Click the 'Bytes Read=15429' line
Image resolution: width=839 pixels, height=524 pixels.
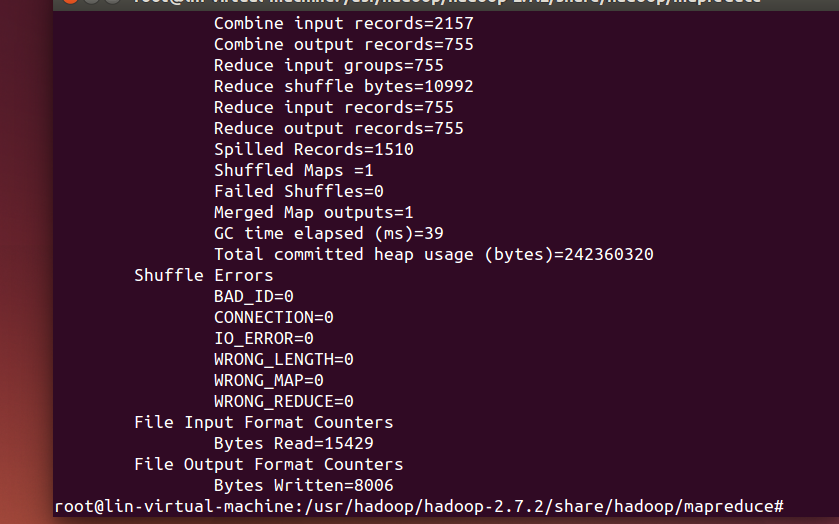(x=294, y=443)
